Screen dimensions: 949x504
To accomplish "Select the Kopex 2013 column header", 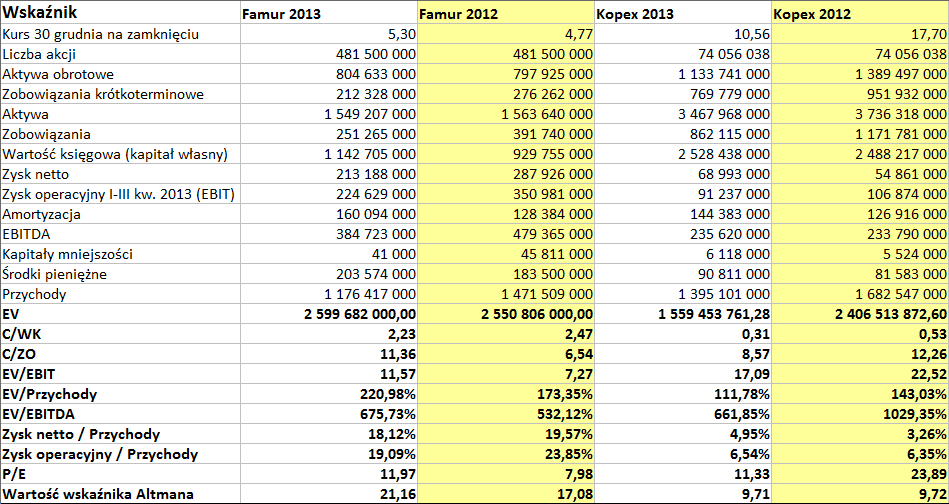I will pyautogui.click(x=683, y=12).
